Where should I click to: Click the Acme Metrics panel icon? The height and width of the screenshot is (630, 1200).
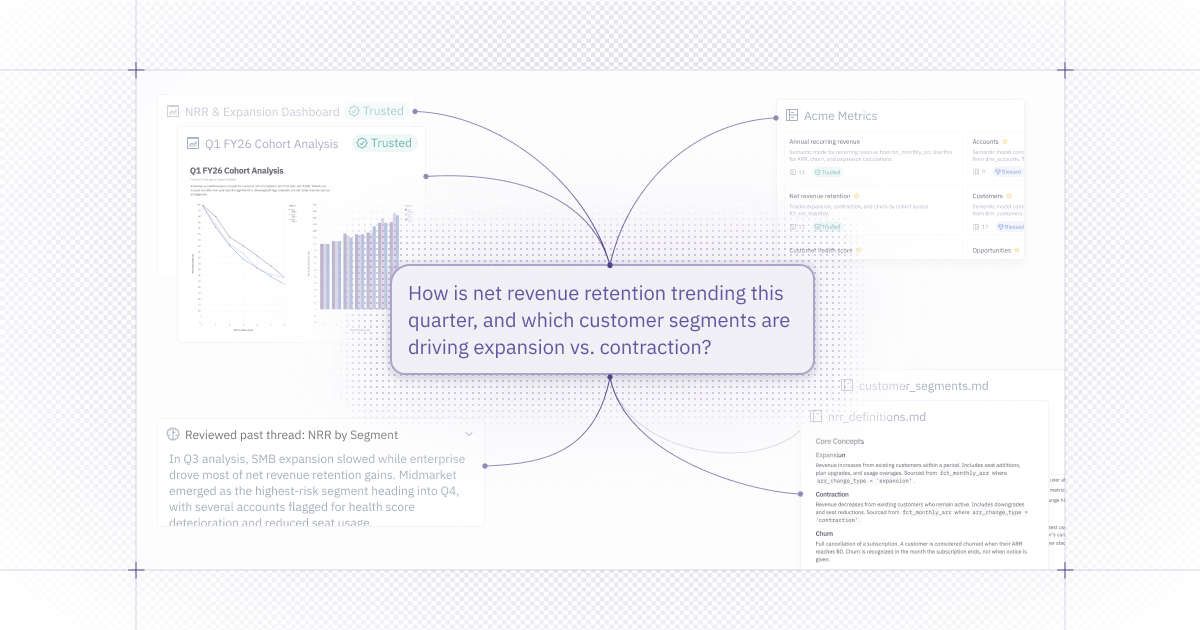792,116
